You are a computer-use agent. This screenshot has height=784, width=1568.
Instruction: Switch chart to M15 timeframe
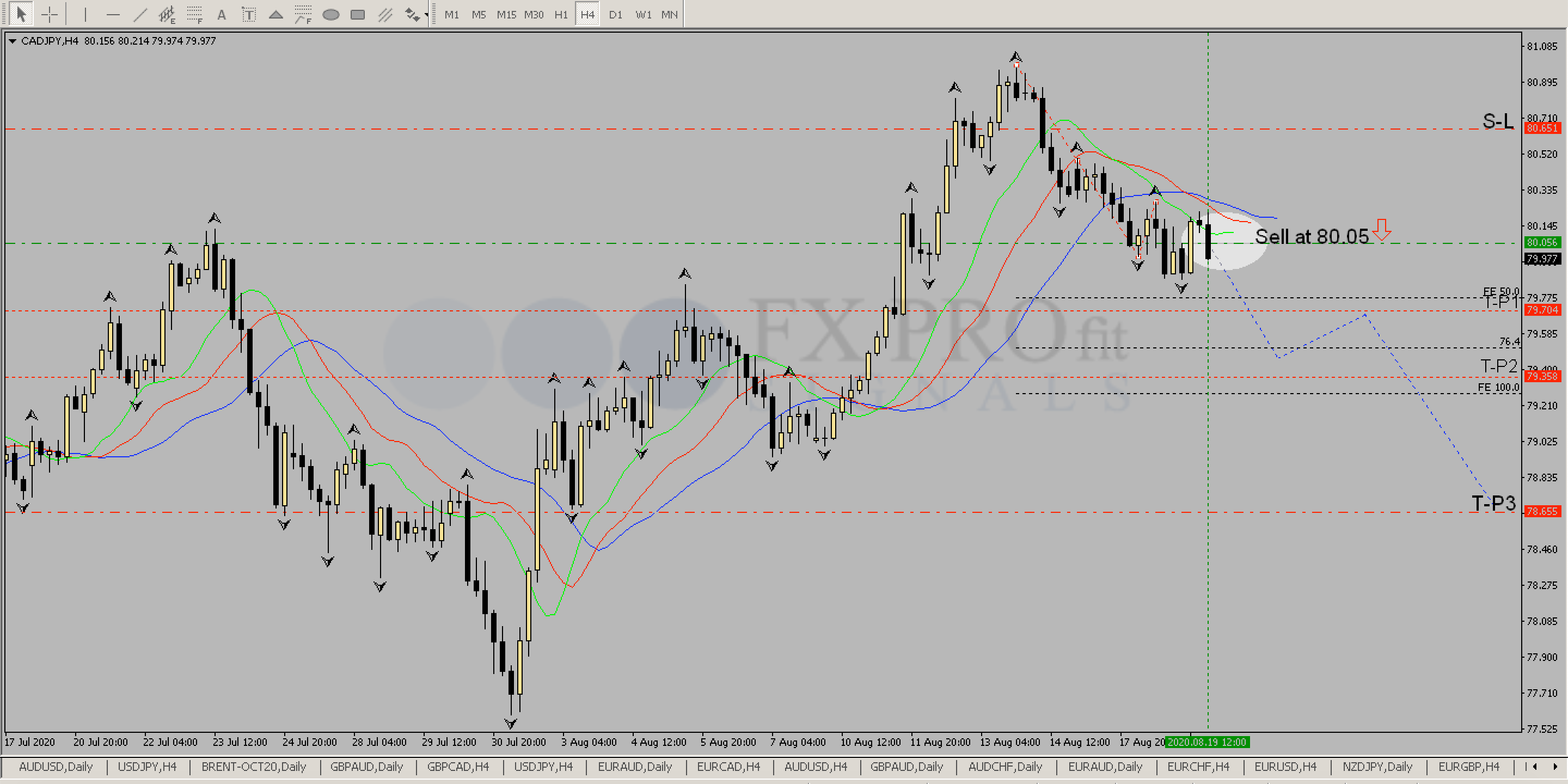(506, 14)
